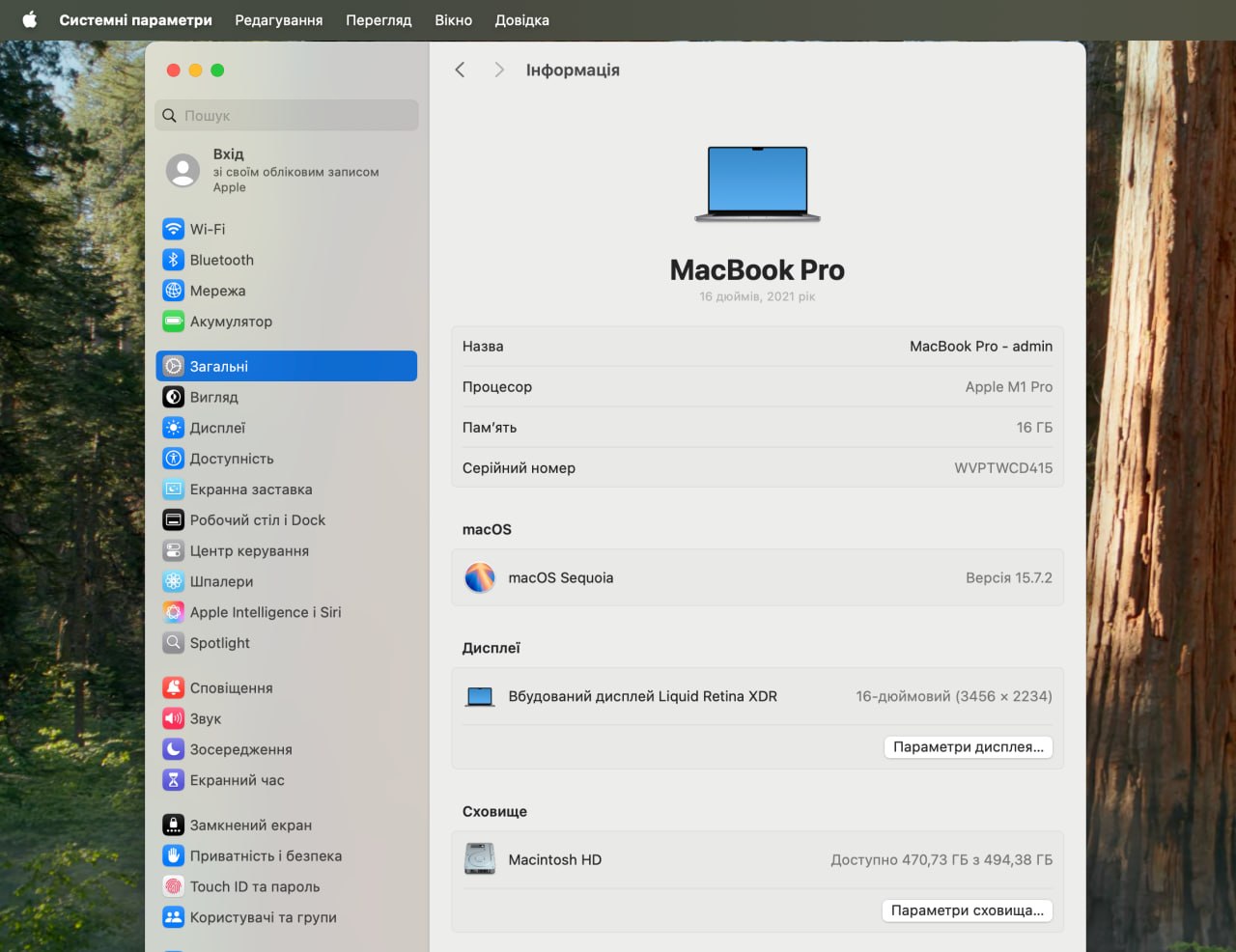This screenshot has height=952, width=1236.
Task: Click the Загальні gear icon
Action: 174,366
